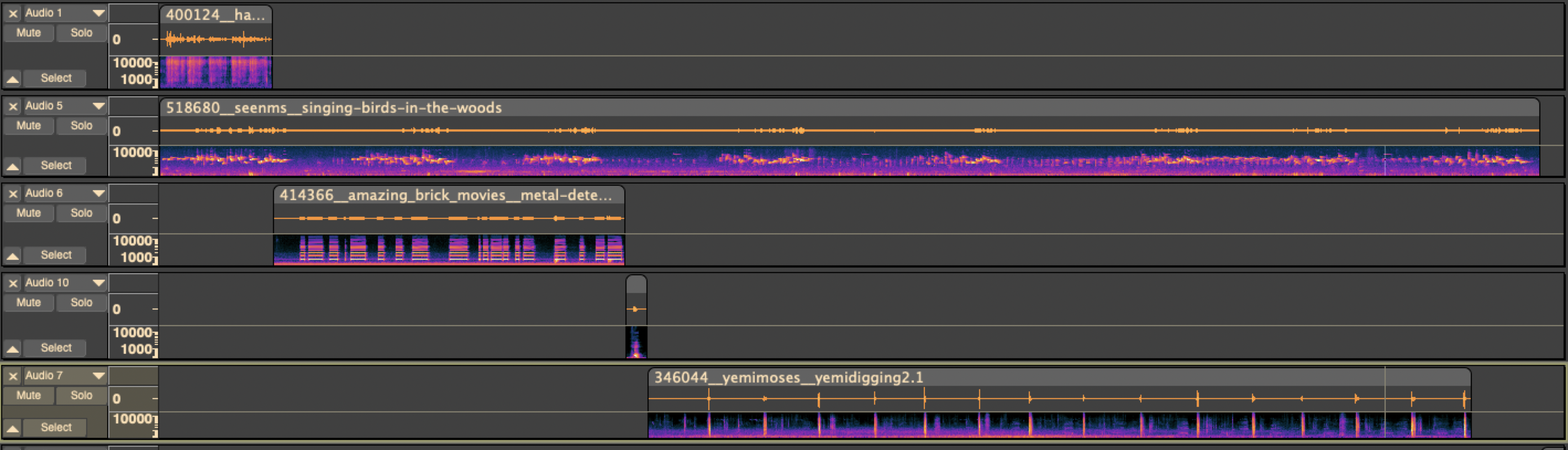The width and height of the screenshot is (1568, 450).
Task: Solo the Audio 10 track
Action: point(82,302)
